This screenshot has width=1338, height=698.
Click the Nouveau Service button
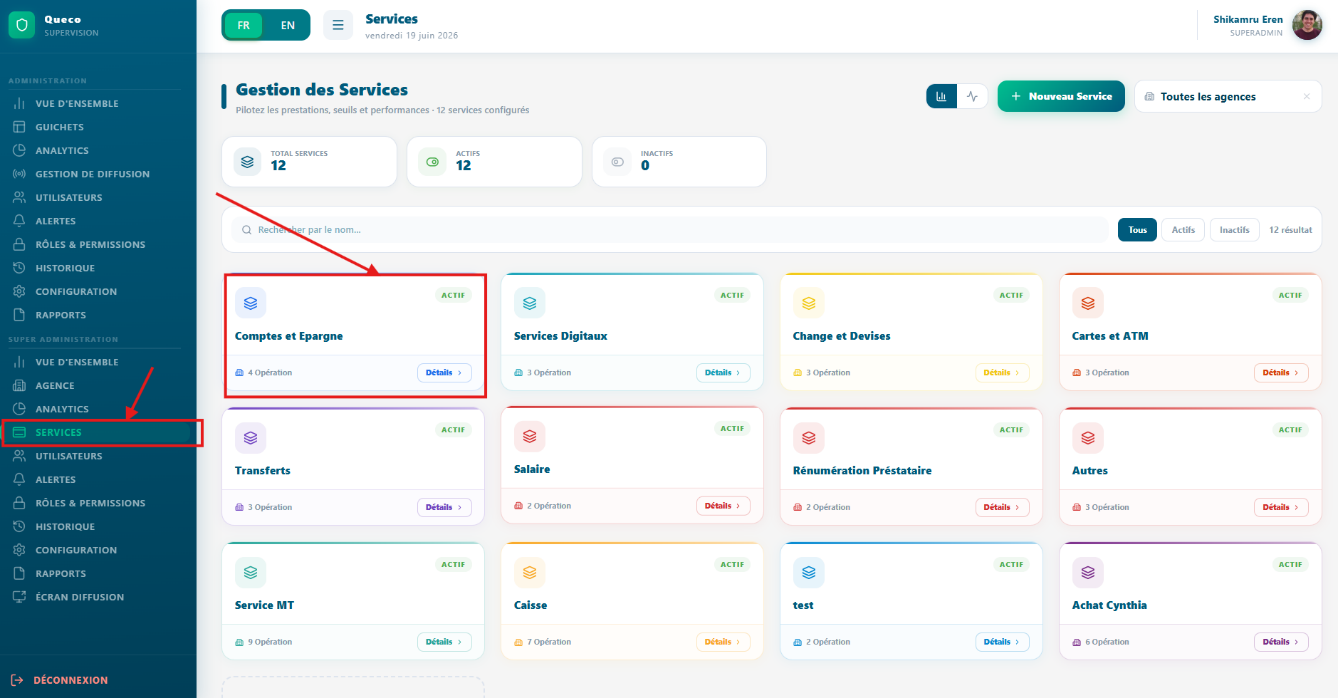tap(1061, 96)
